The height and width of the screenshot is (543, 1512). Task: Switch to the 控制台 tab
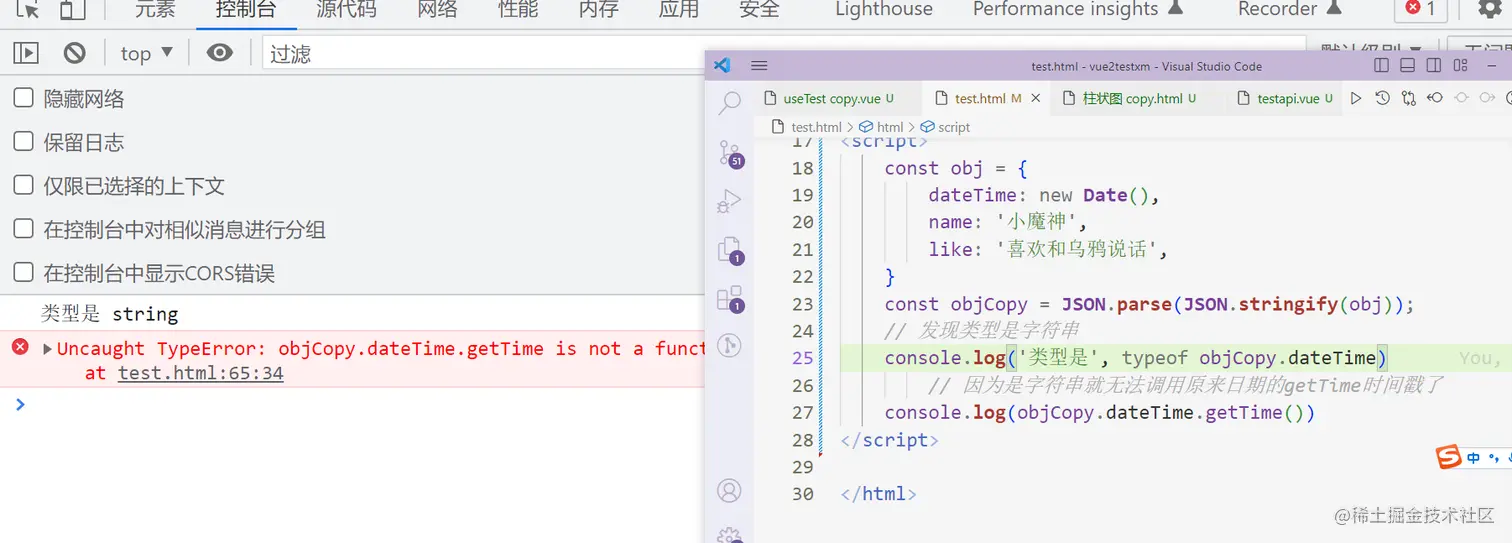[x=245, y=9]
